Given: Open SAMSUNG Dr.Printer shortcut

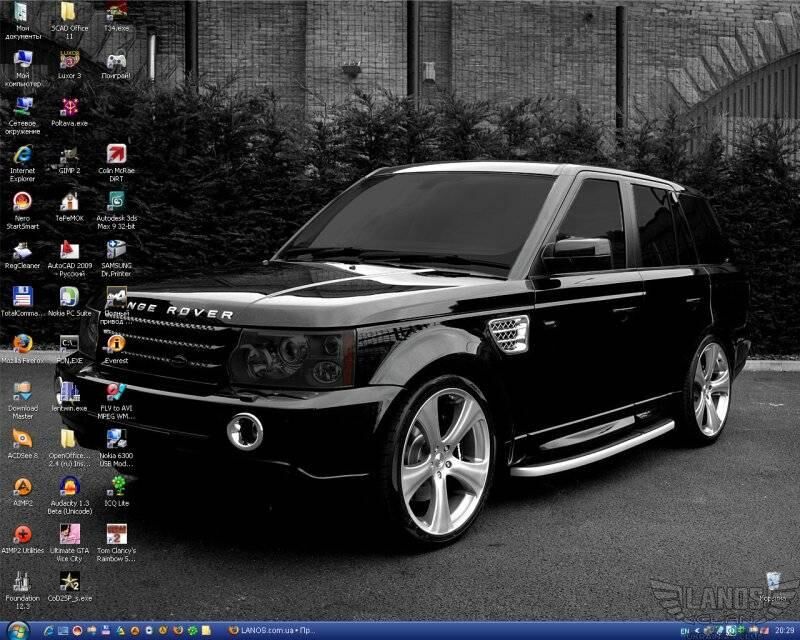Looking at the screenshot, I should 116,258.
